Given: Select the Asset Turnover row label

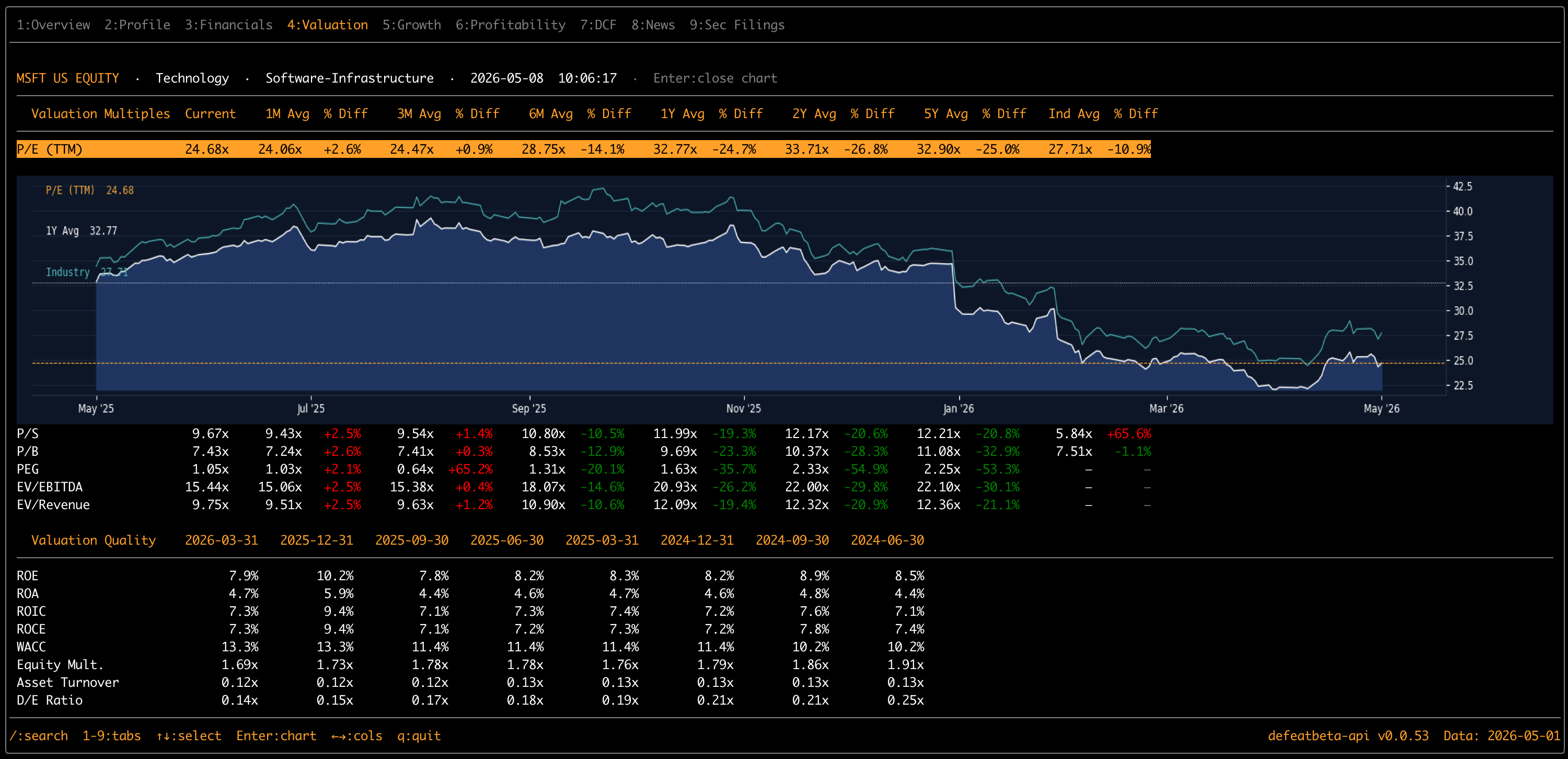Looking at the screenshot, I should point(67,682).
